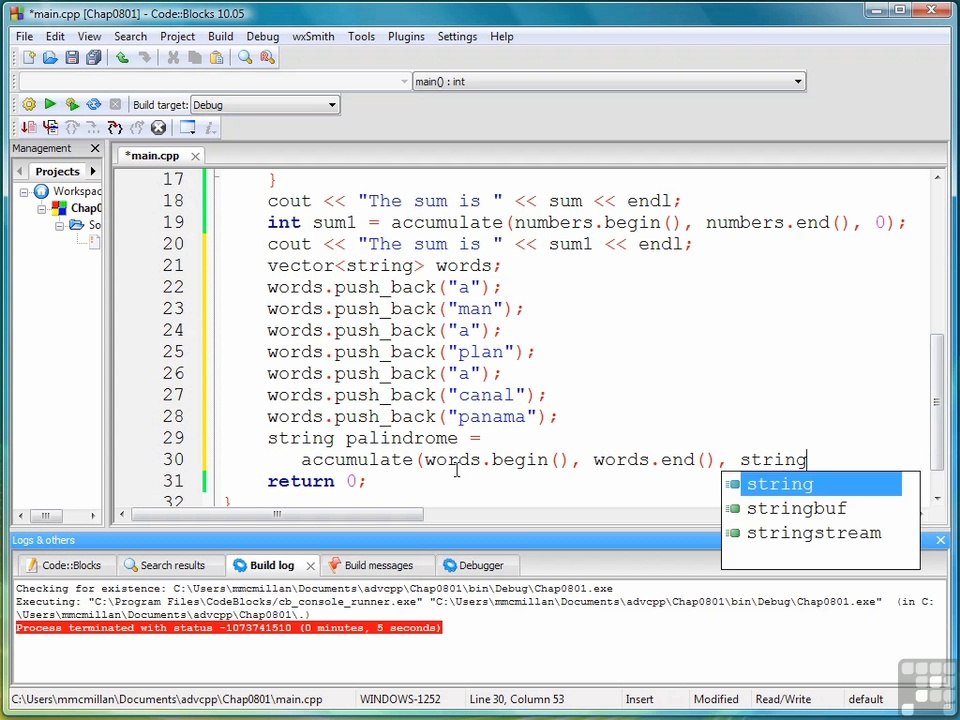
Task: Click the editor vertical scrollbar thumb
Action: point(937,402)
